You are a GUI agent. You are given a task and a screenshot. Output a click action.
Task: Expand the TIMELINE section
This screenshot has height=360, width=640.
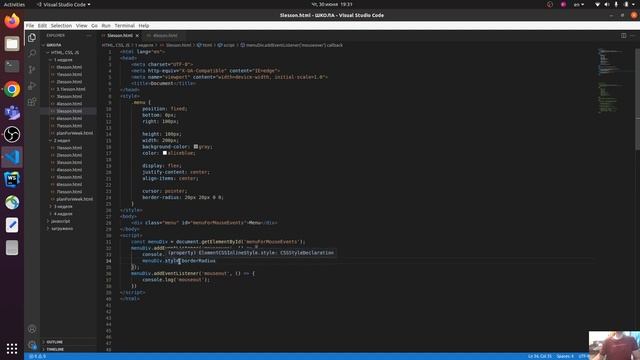pyautogui.click(x=53, y=349)
